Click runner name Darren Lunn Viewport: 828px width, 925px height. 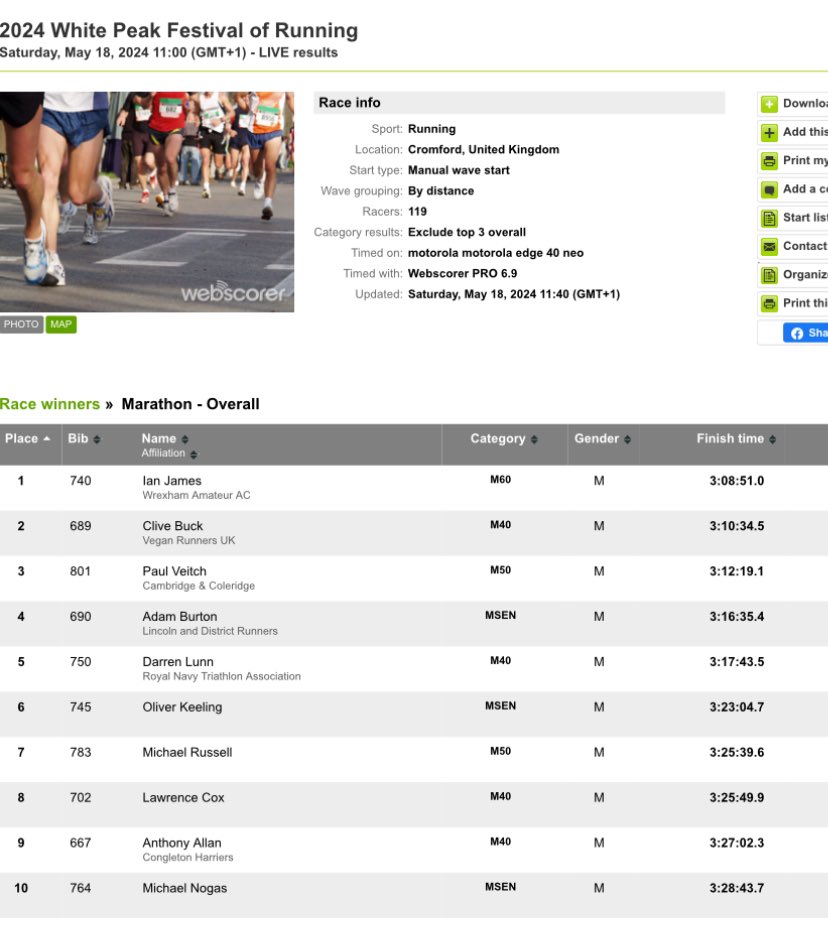[178, 662]
